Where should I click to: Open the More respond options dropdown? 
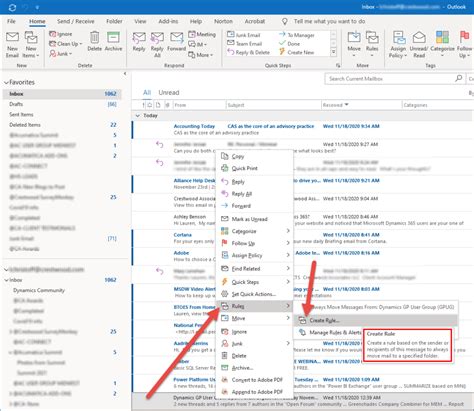(201, 55)
